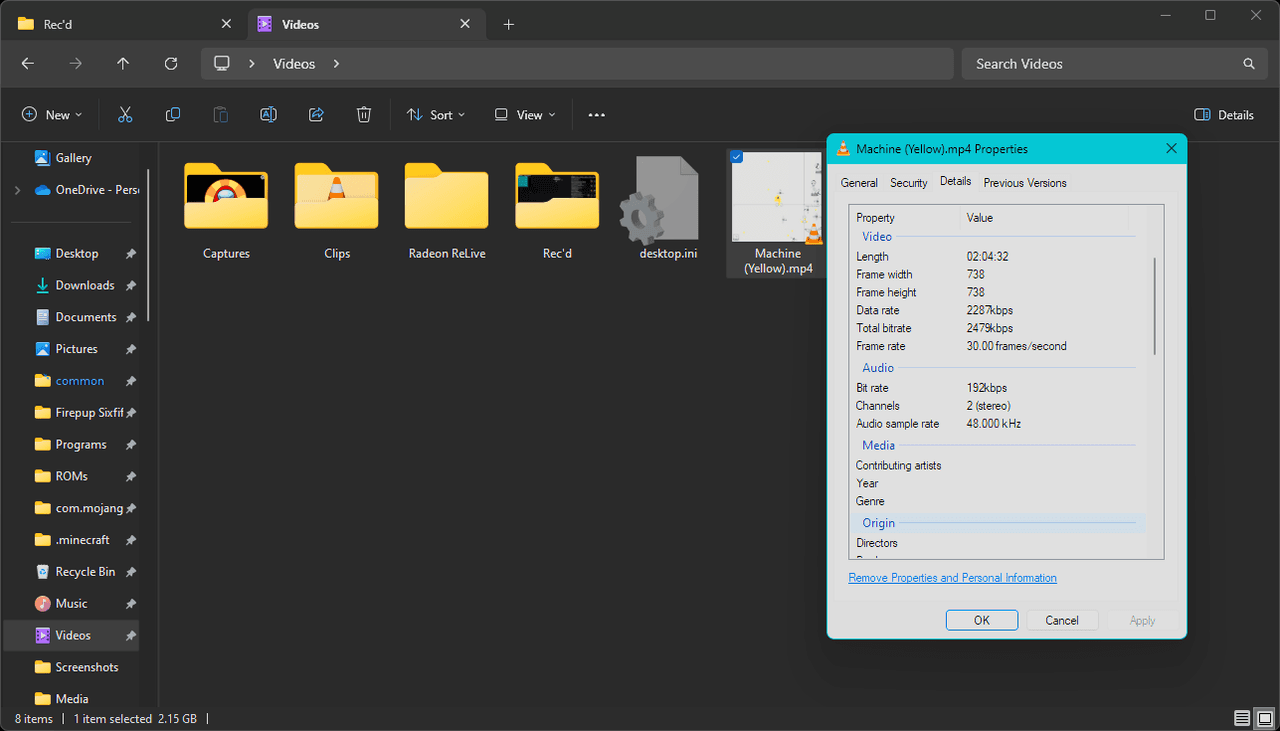Click the Delete trash icon
Viewport: 1280px width, 731px height.
click(x=364, y=115)
